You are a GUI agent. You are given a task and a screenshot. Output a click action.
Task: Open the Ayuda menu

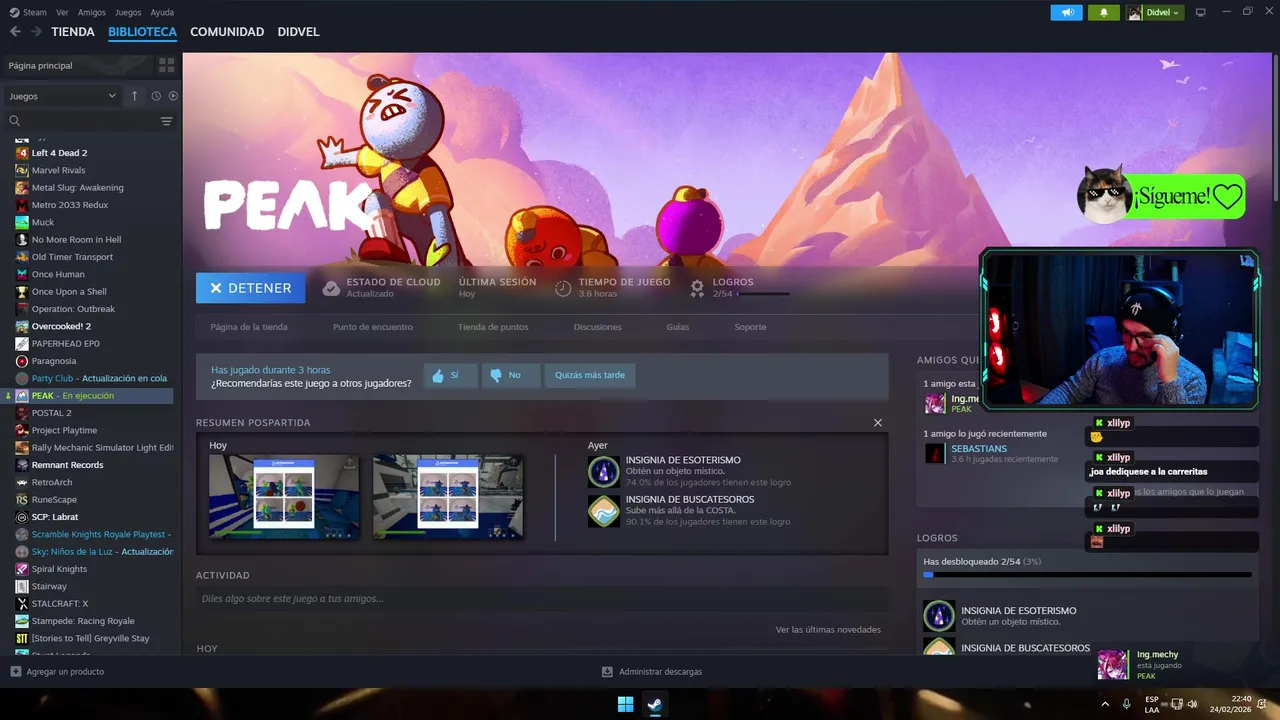(x=162, y=12)
